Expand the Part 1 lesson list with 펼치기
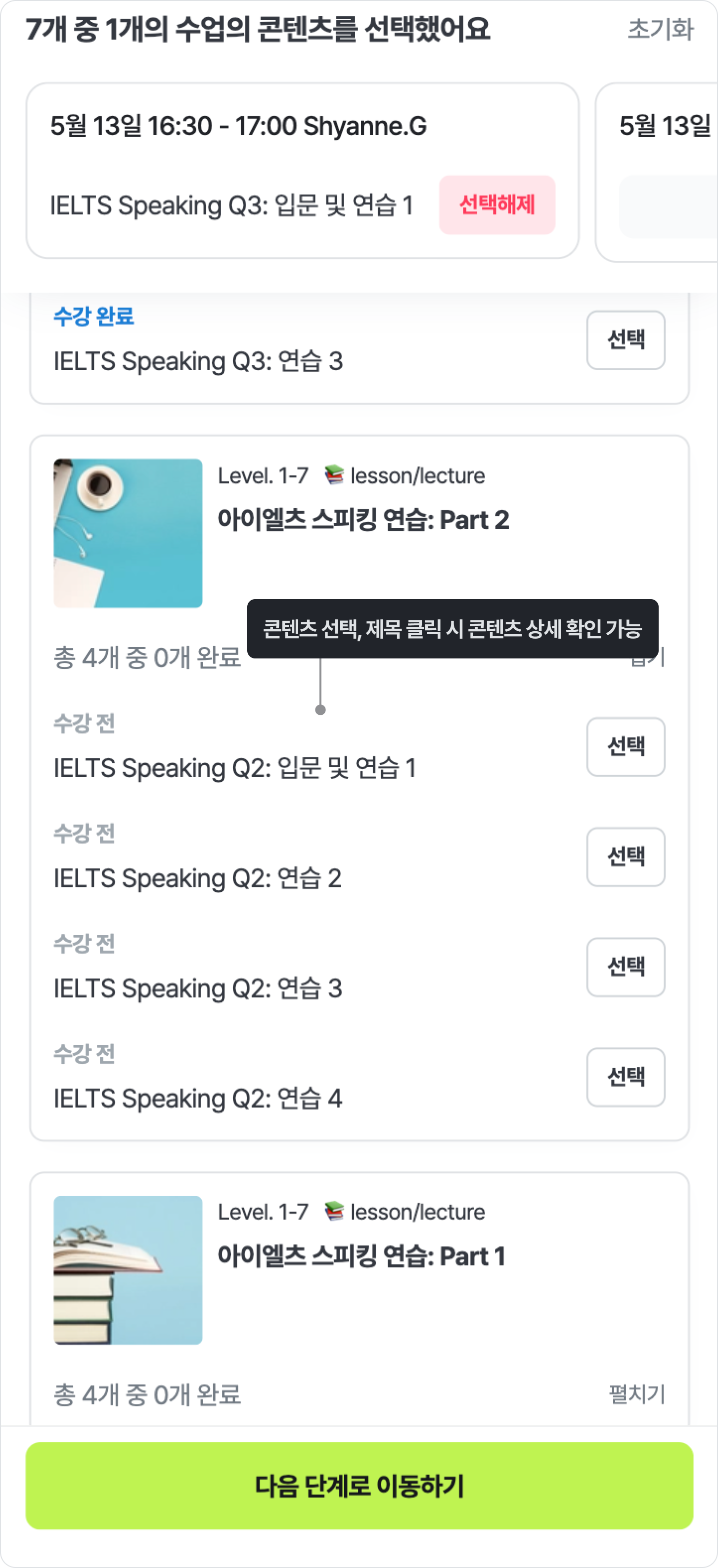Viewport: 718px width, 1568px height. 636,1394
